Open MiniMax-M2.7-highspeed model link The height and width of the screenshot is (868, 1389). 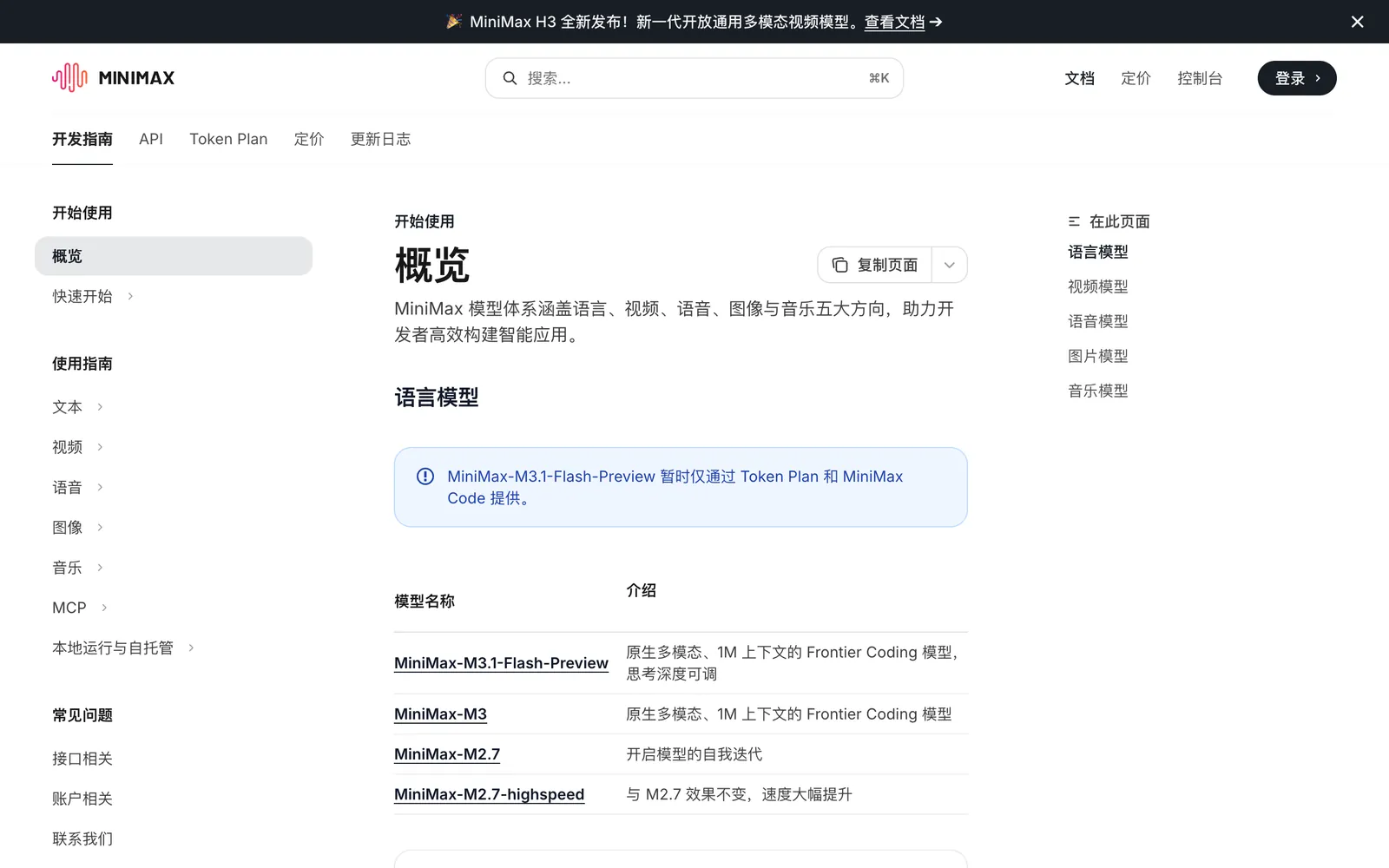489,794
